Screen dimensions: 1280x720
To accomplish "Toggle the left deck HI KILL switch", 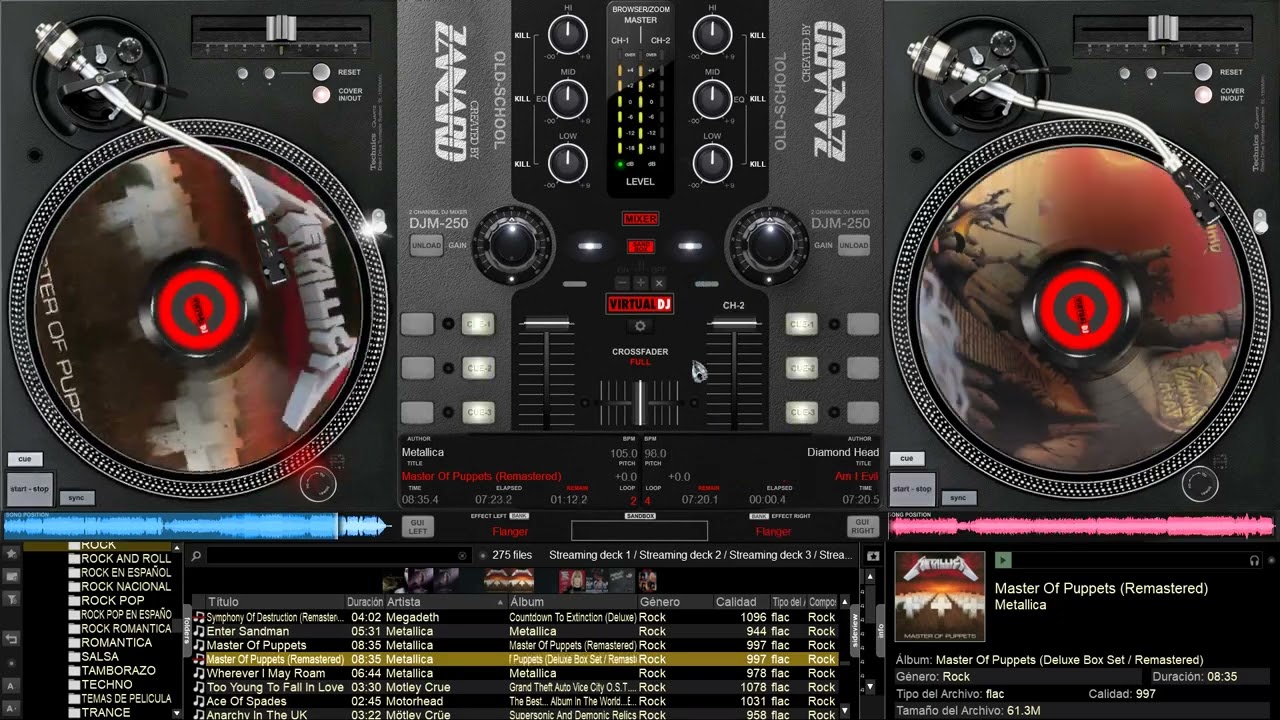I will tap(522, 35).
